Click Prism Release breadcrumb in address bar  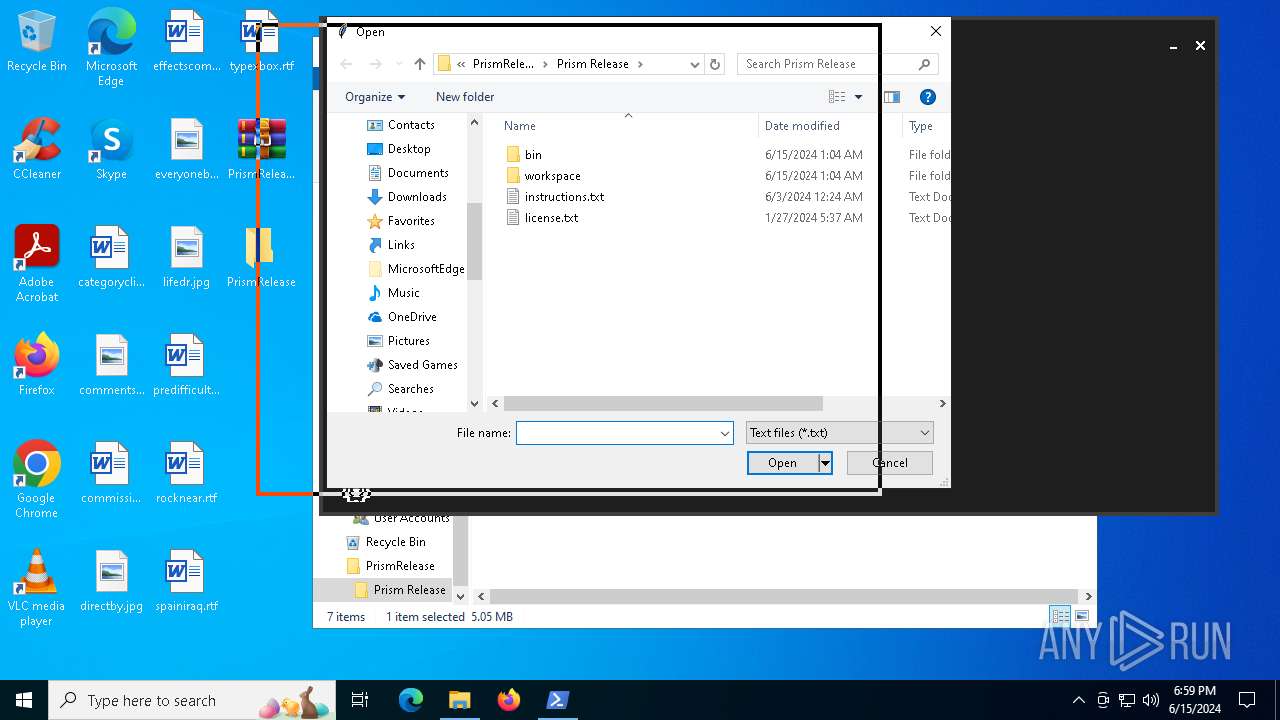pyautogui.click(x=593, y=64)
